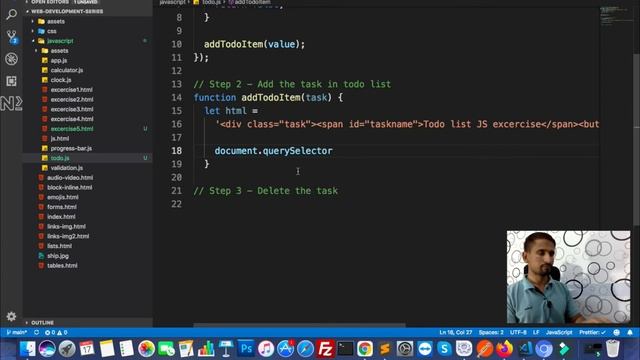Viewport: 640px width, 360px height.
Task: Open Numbers in the dock
Action: point(206,349)
